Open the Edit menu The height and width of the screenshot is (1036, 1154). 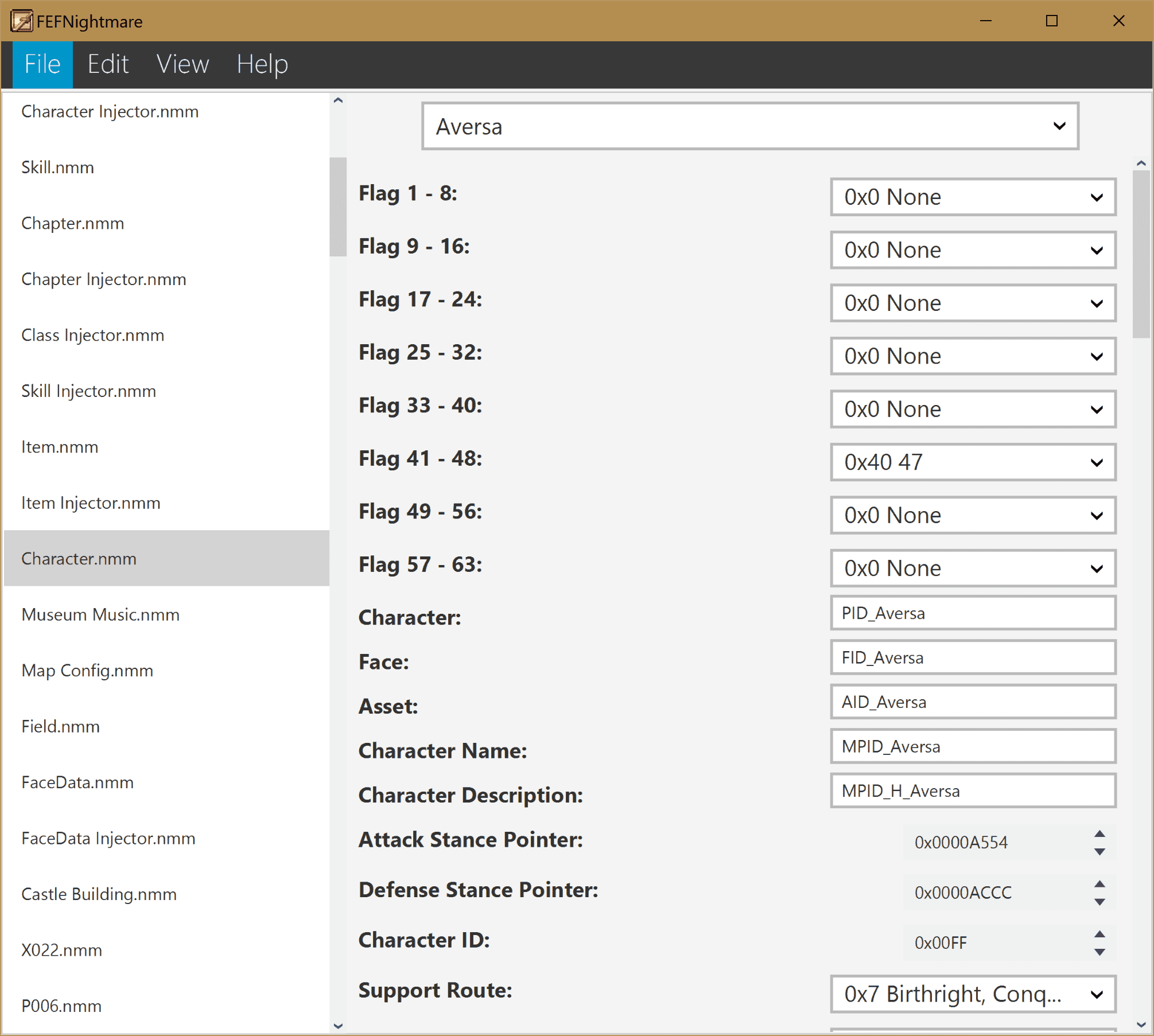(x=108, y=64)
